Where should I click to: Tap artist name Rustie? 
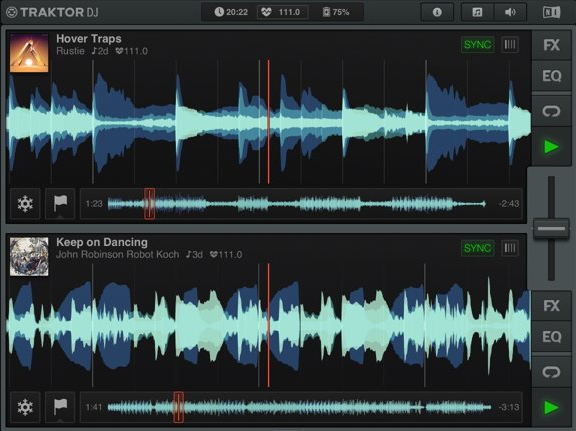pos(70,51)
